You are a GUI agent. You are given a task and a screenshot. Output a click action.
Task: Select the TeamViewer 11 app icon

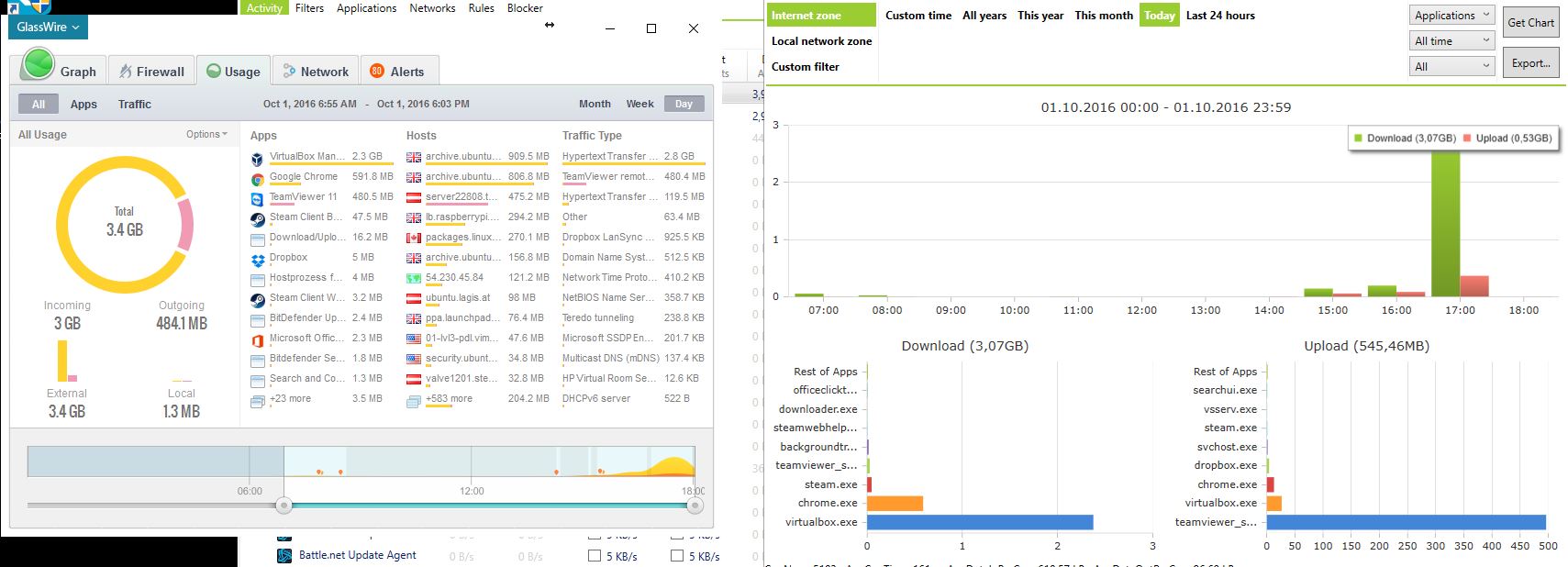pos(257,198)
